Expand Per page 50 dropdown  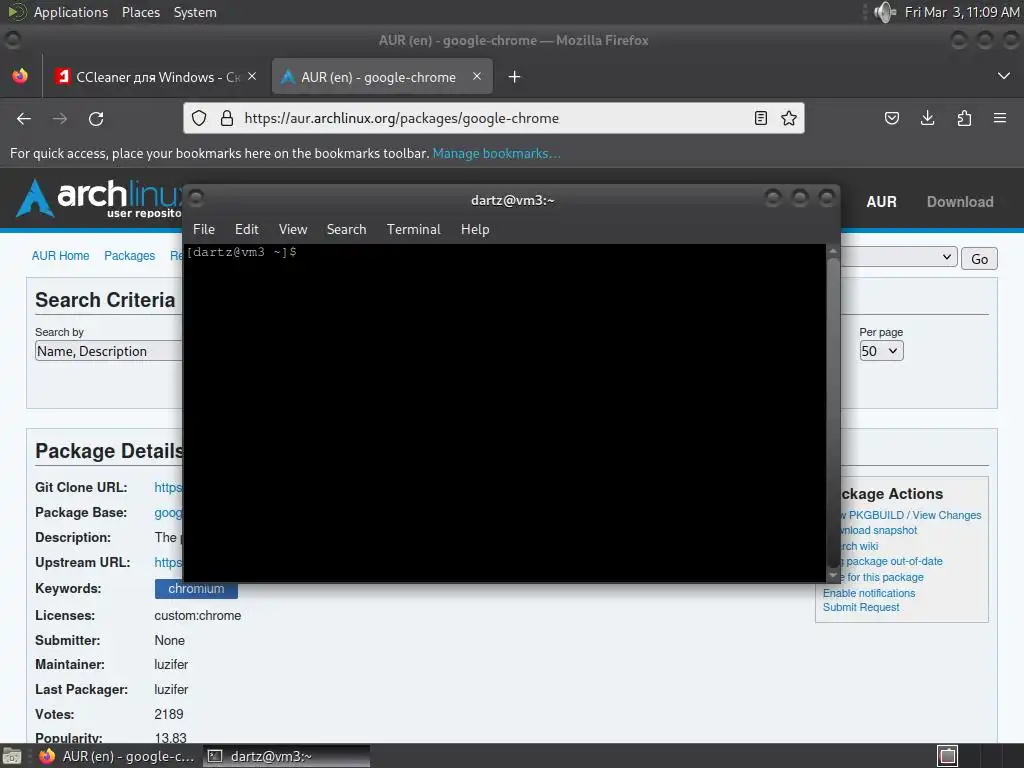(881, 351)
